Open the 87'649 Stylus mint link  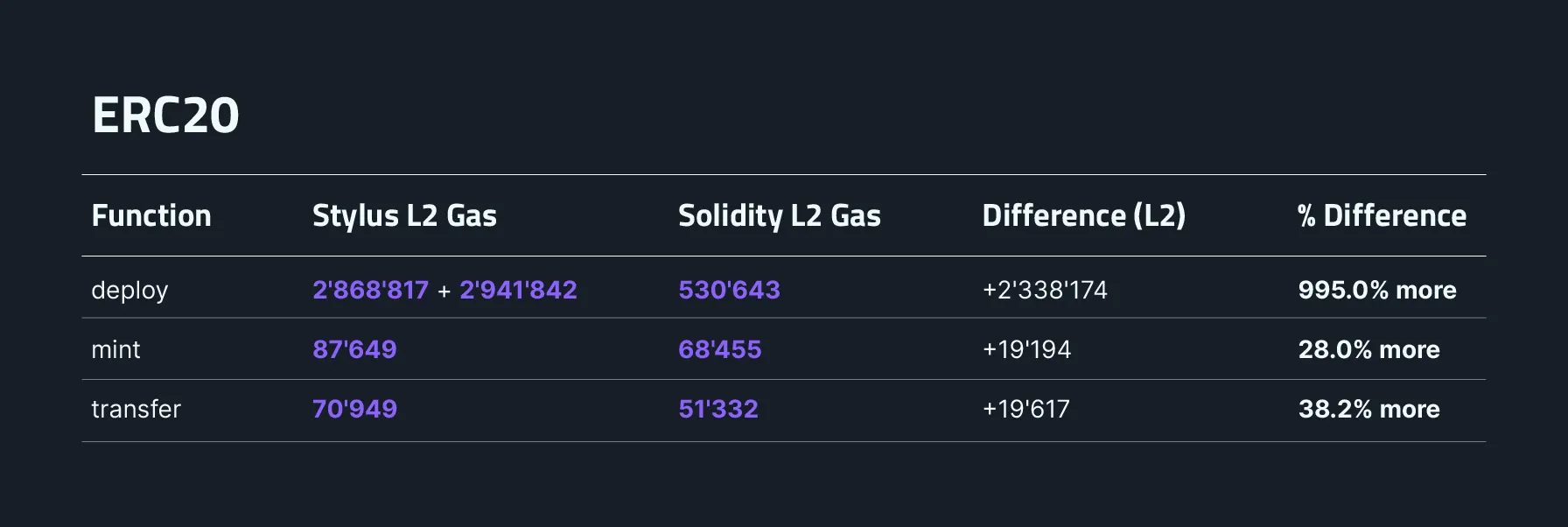354,349
